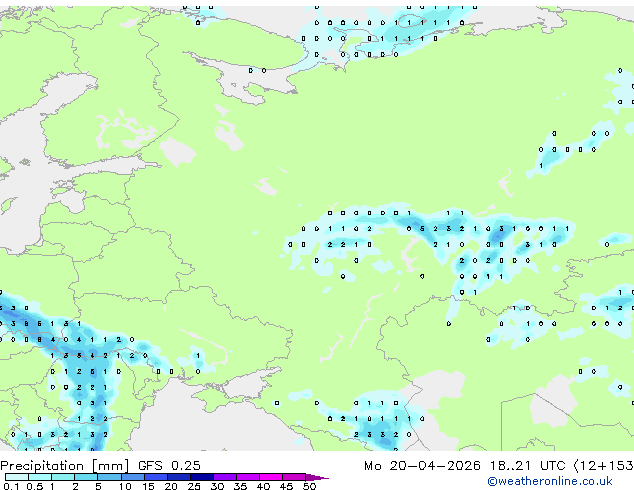
Task: Click the legend swatch between 0.5 and 1
Action: click(x=40, y=477)
